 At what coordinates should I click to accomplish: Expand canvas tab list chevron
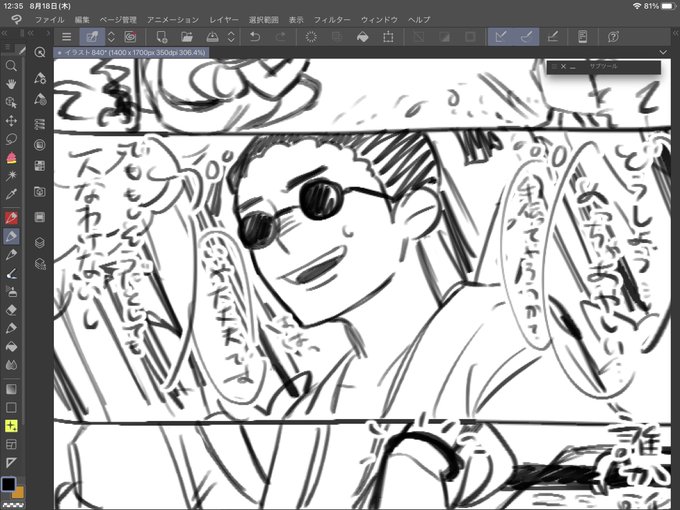click(x=663, y=52)
